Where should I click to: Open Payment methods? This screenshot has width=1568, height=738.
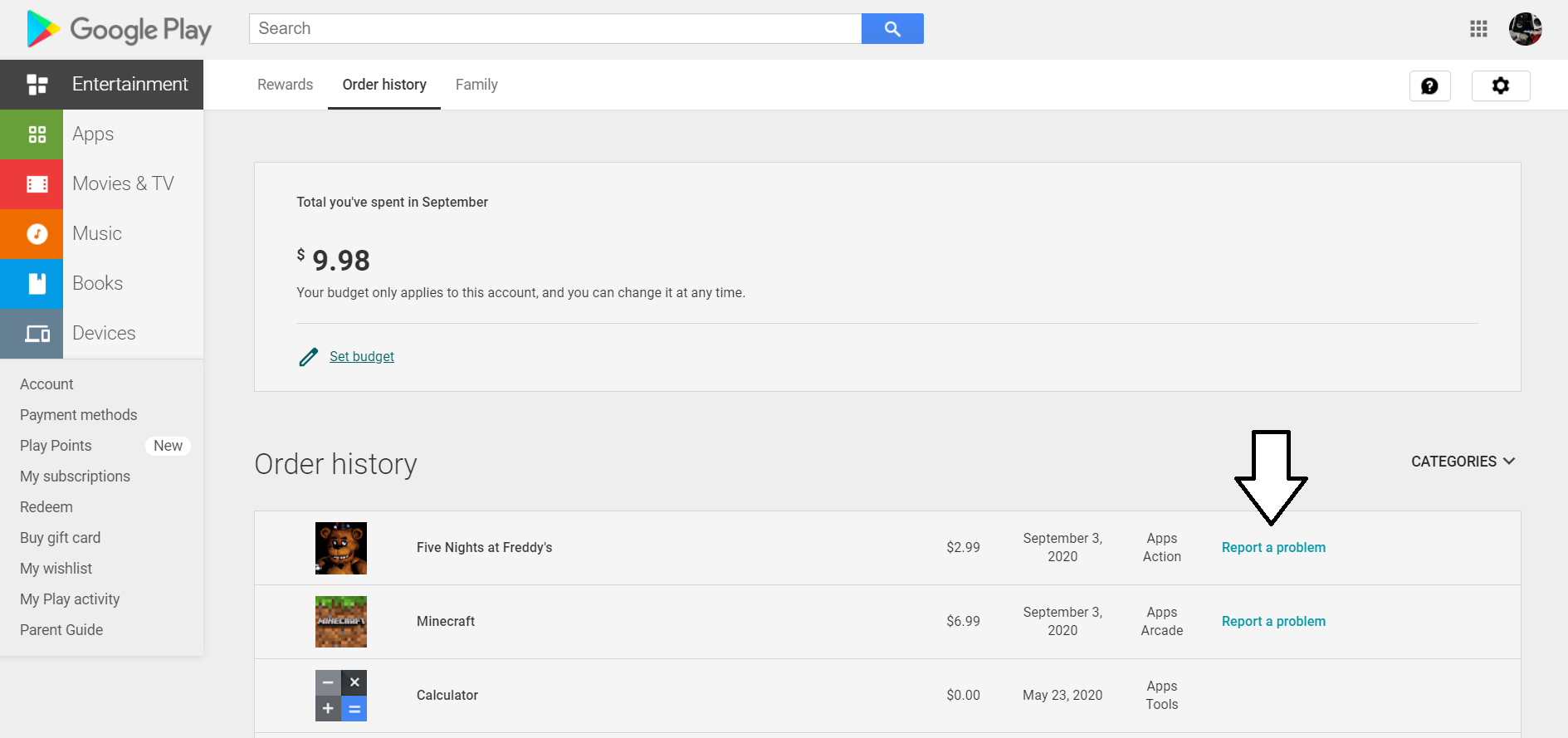click(x=79, y=415)
